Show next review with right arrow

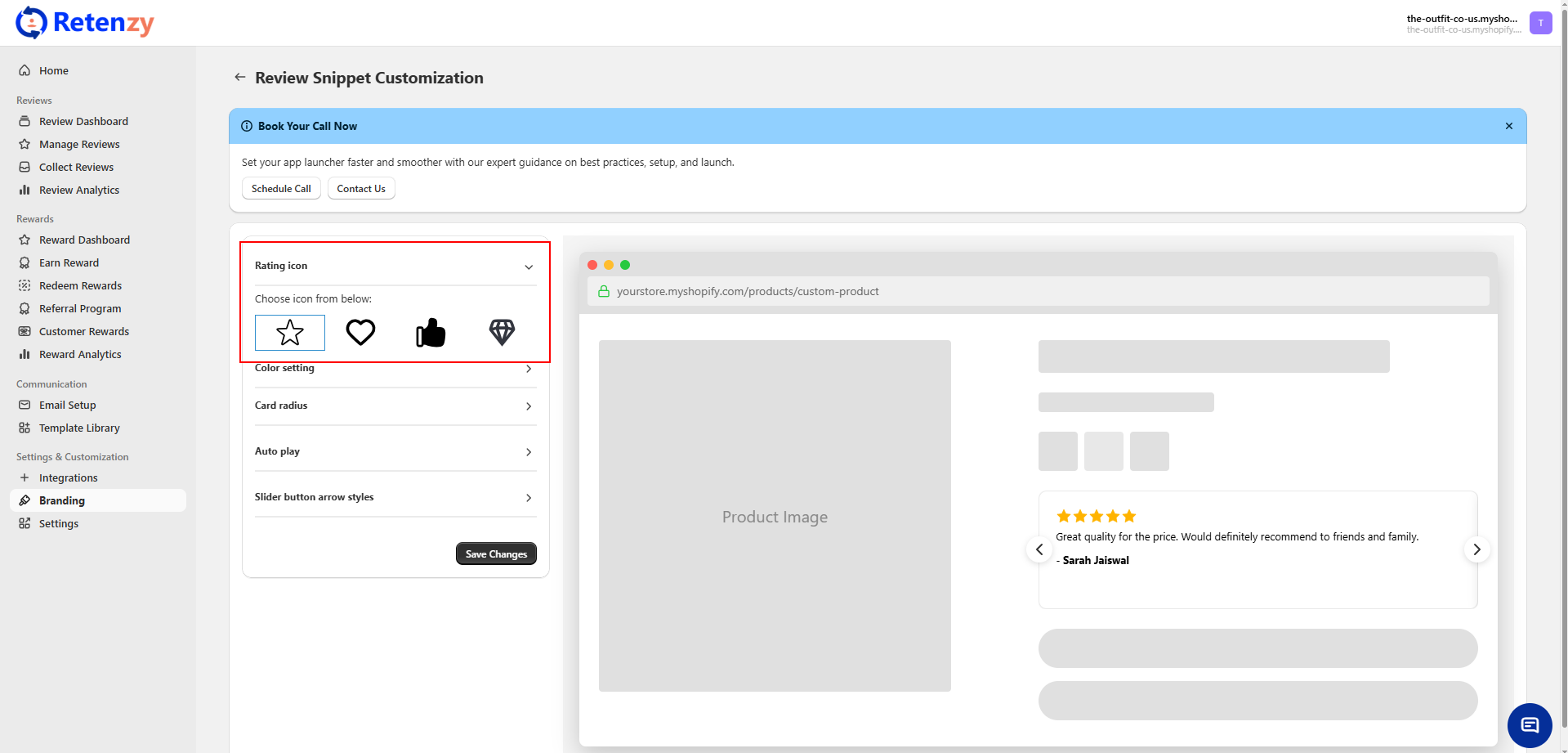click(x=1476, y=549)
